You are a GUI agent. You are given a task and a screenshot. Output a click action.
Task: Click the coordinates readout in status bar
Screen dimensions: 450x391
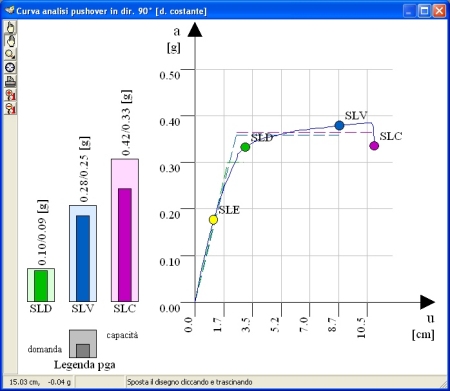pyautogui.click(x=40, y=382)
